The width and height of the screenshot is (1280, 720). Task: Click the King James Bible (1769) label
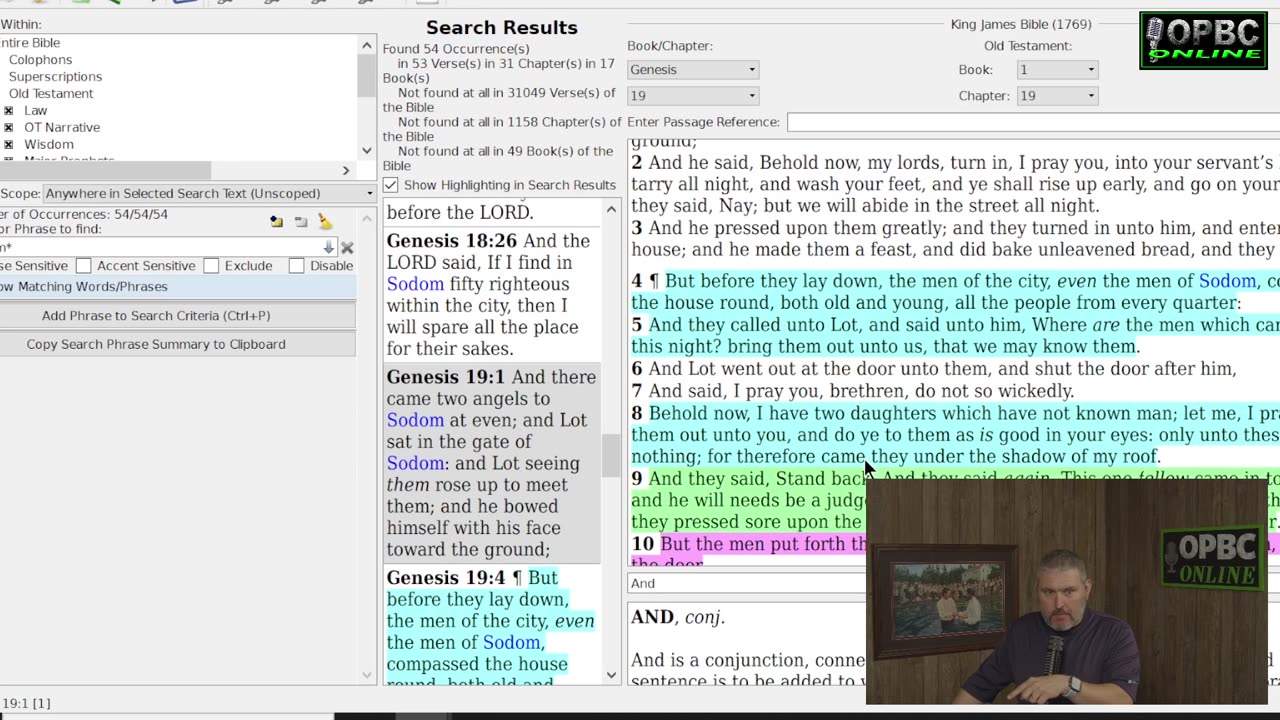(x=1021, y=24)
